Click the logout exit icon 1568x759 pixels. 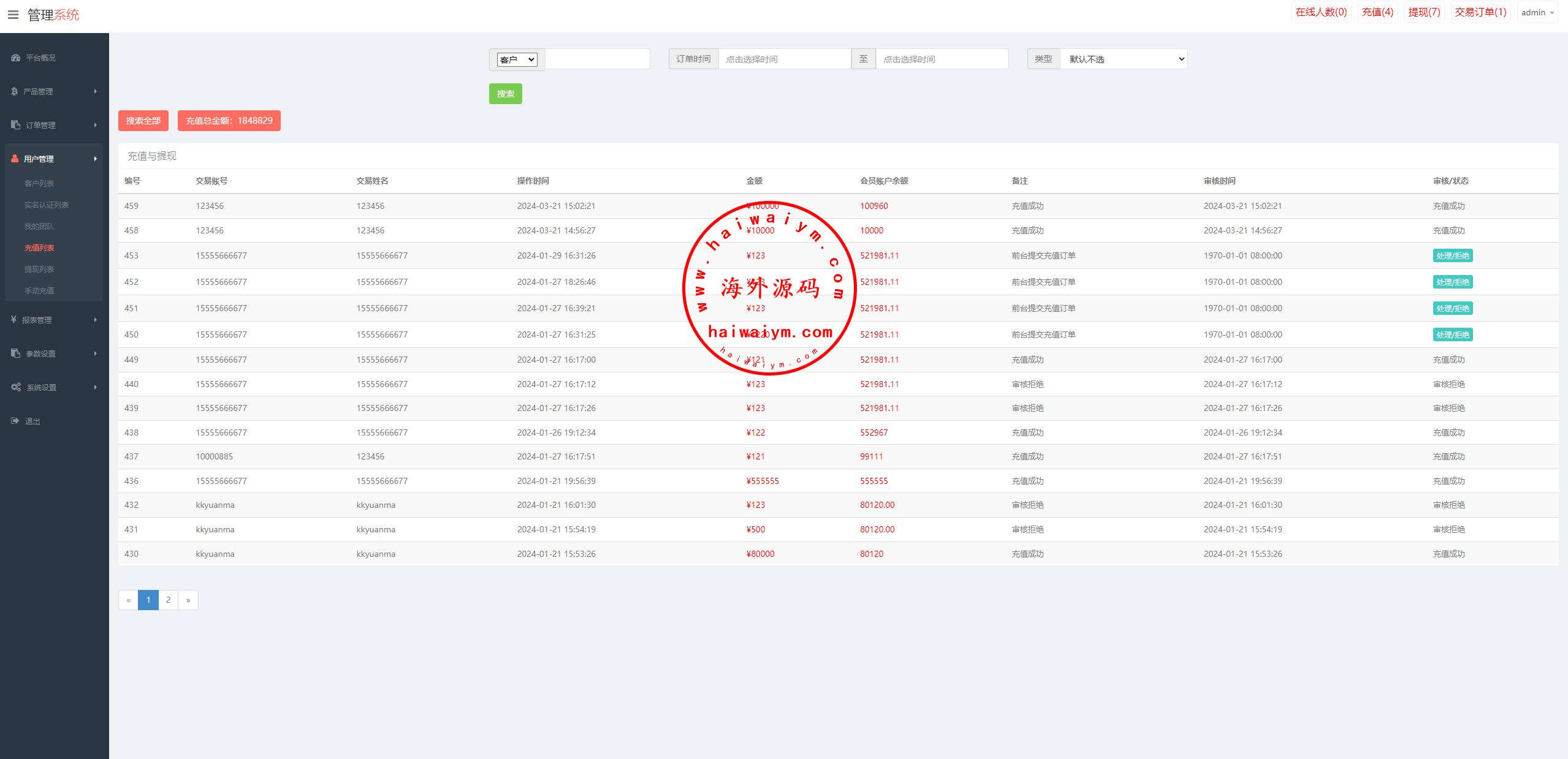coord(15,421)
